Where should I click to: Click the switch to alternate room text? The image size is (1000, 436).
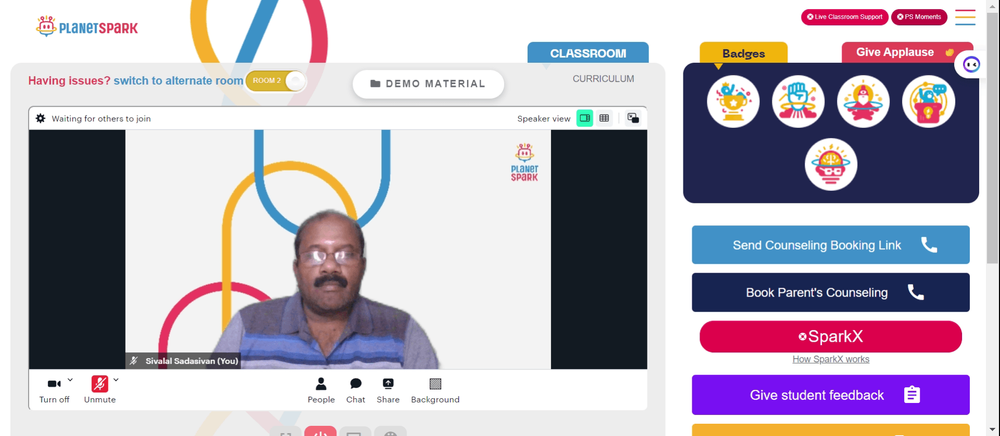[x=178, y=81]
